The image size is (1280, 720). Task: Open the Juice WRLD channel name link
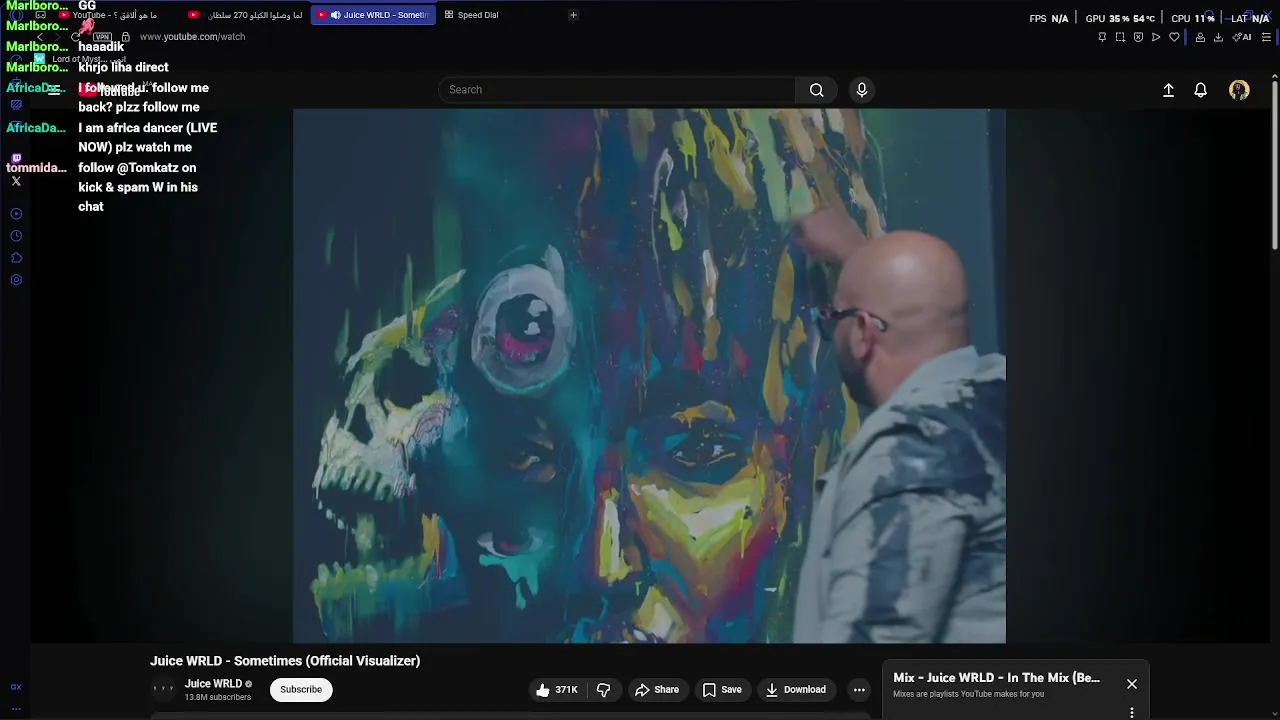[213, 684]
